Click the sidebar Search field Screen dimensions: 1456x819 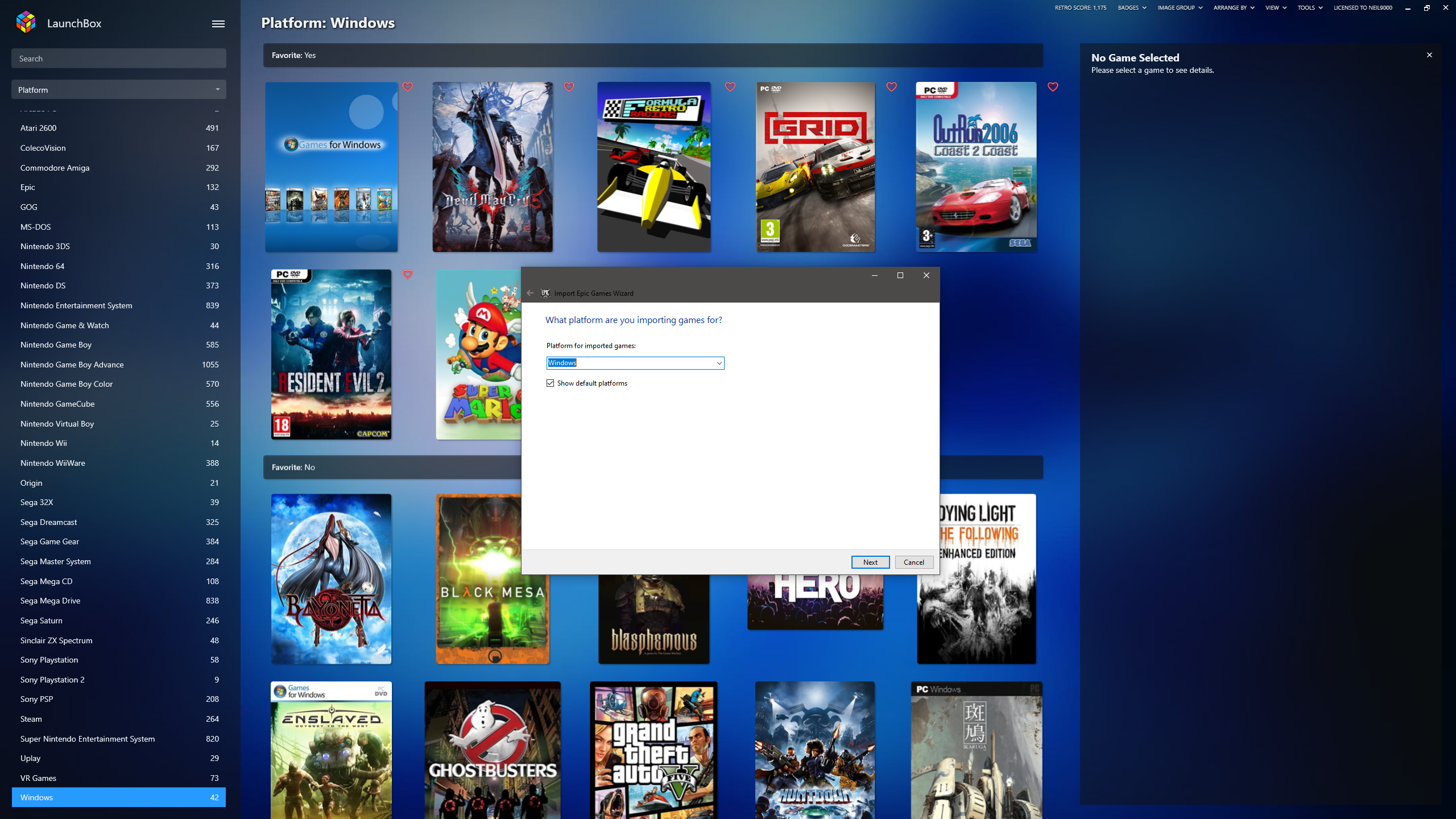click(x=119, y=59)
